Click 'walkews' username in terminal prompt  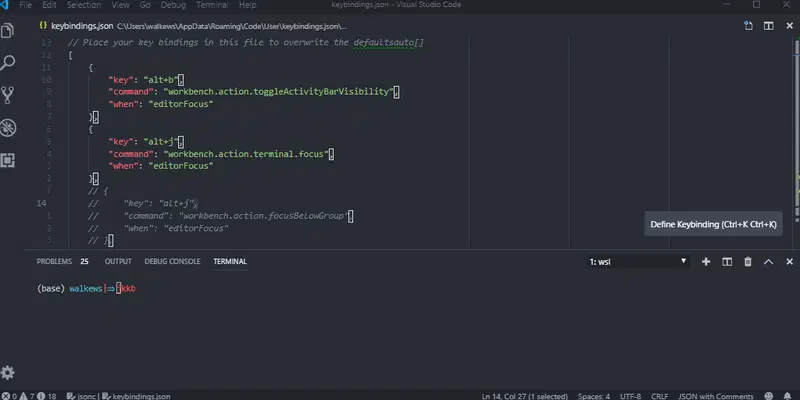pyautogui.click(x=86, y=289)
